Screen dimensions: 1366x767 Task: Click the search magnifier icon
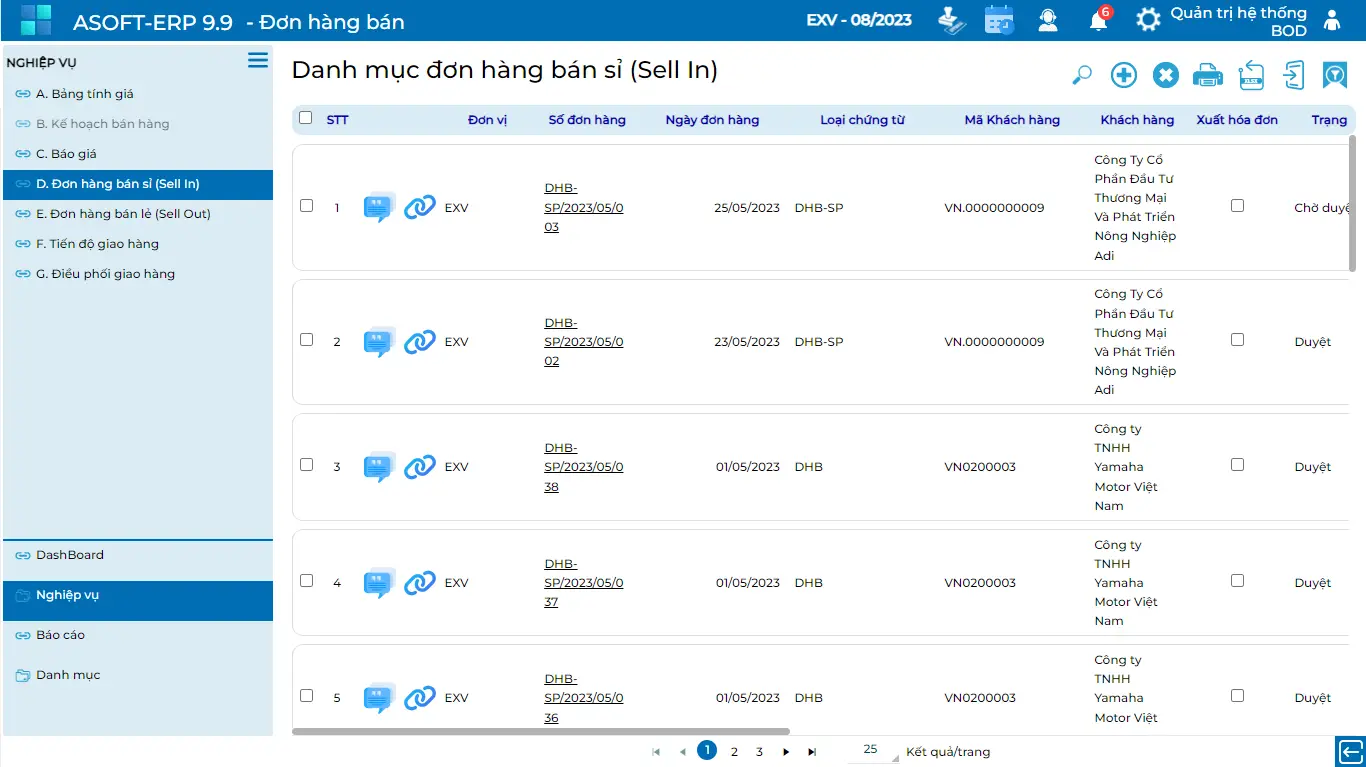click(1082, 75)
